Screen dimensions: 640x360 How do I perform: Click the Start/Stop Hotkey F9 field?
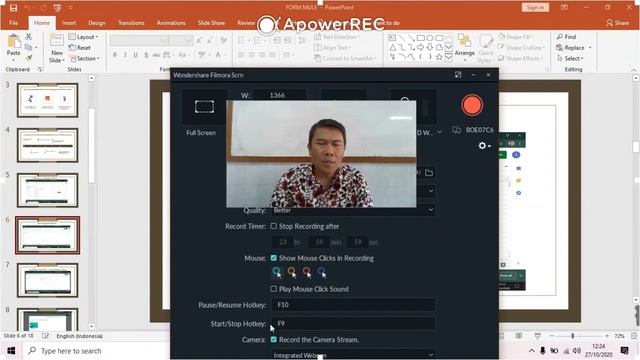353,323
